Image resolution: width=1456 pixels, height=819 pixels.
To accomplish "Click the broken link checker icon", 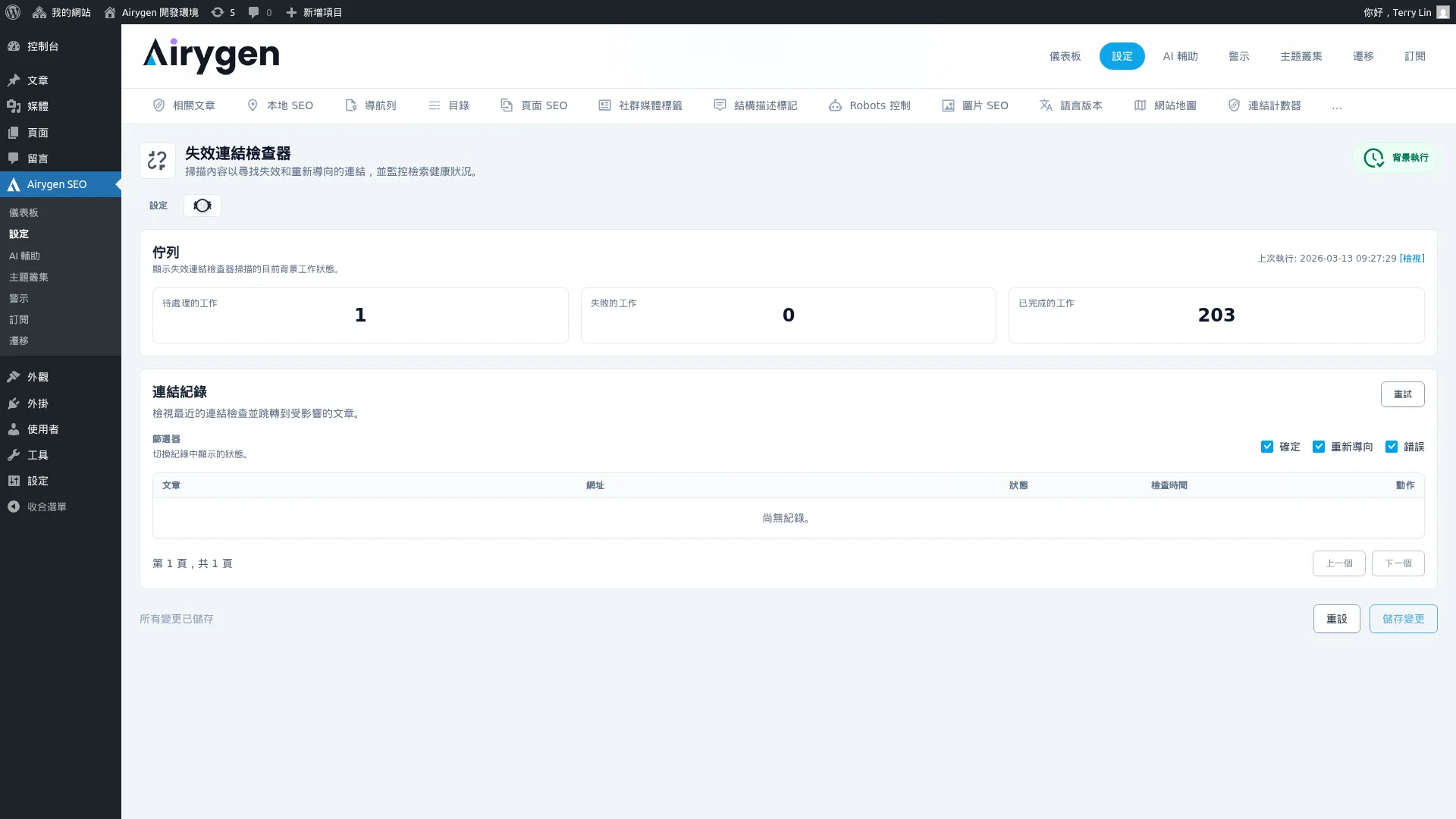I will tap(158, 161).
